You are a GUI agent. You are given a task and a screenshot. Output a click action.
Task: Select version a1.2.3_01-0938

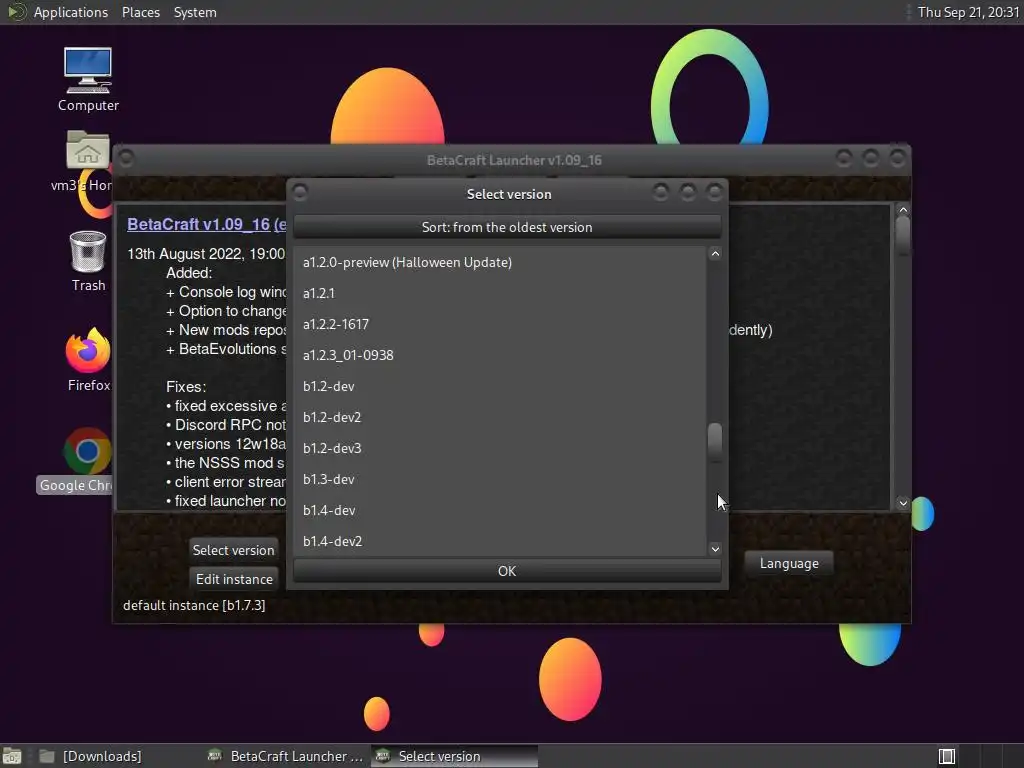click(500, 355)
